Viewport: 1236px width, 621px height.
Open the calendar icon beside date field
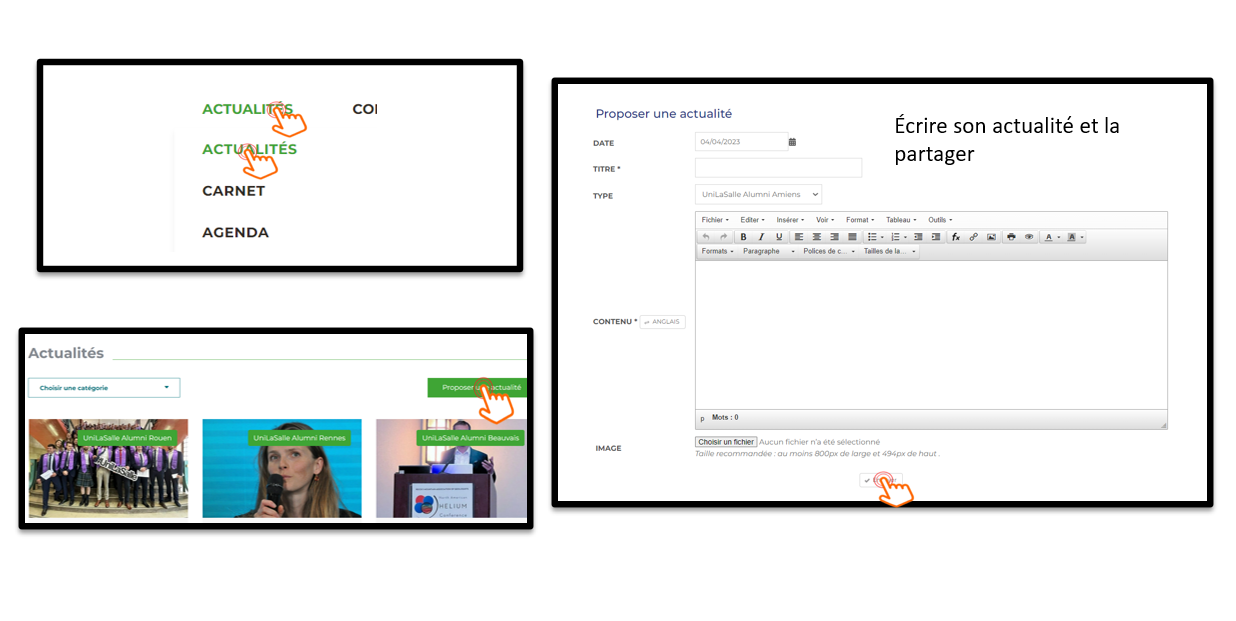(792, 142)
